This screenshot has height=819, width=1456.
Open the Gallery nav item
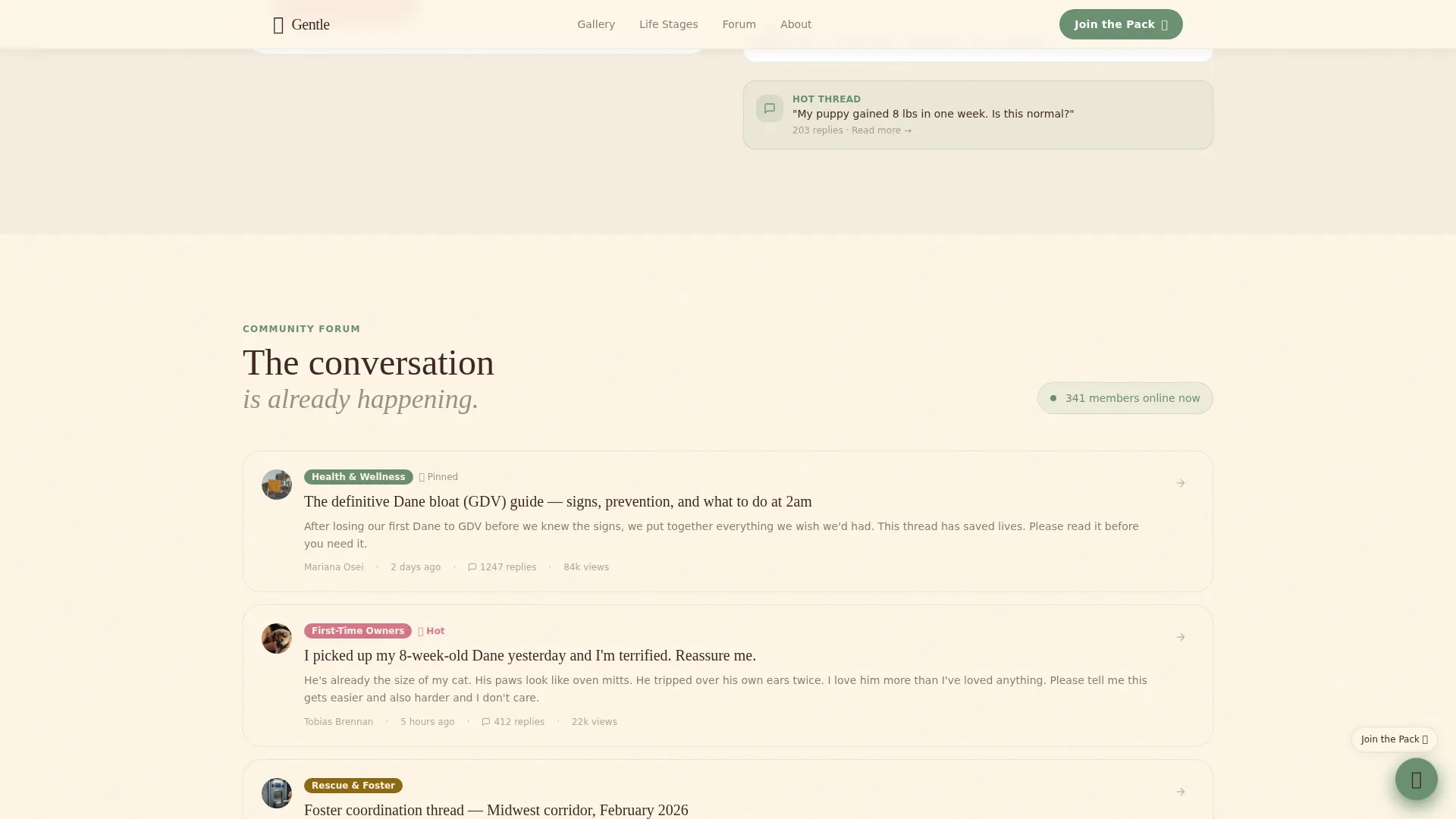click(x=596, y=24)
